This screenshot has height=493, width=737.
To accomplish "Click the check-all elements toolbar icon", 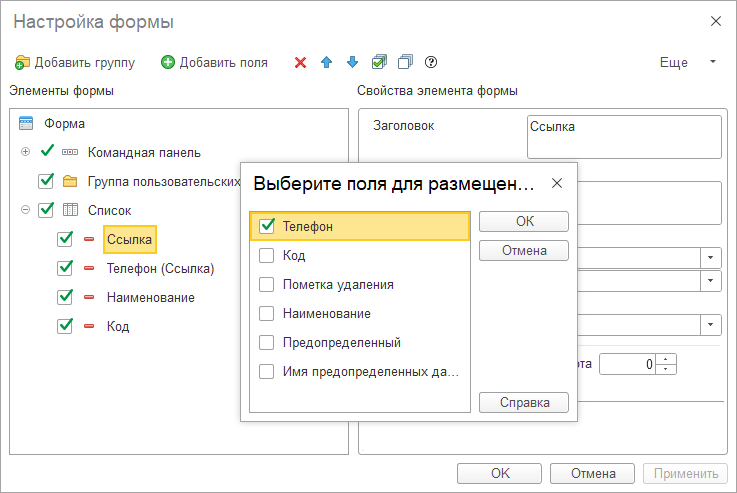I will pos(379,63).
